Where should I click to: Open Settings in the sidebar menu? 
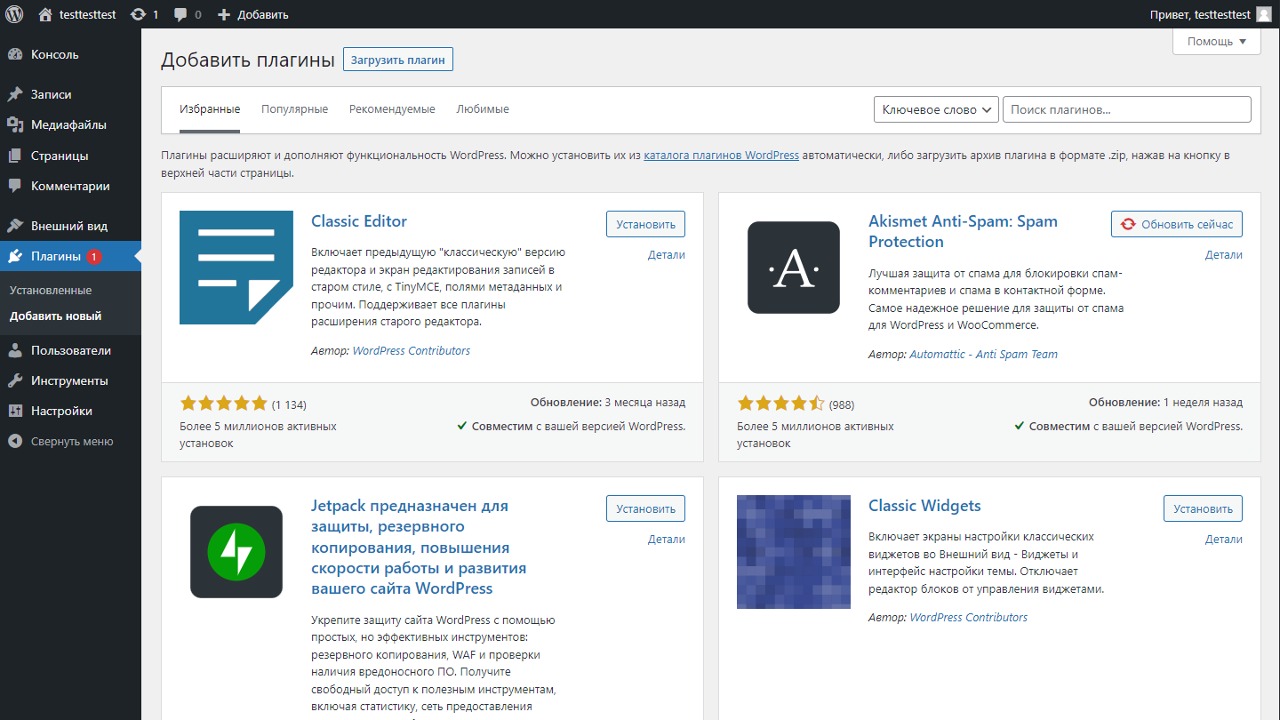tap(61, 411)
